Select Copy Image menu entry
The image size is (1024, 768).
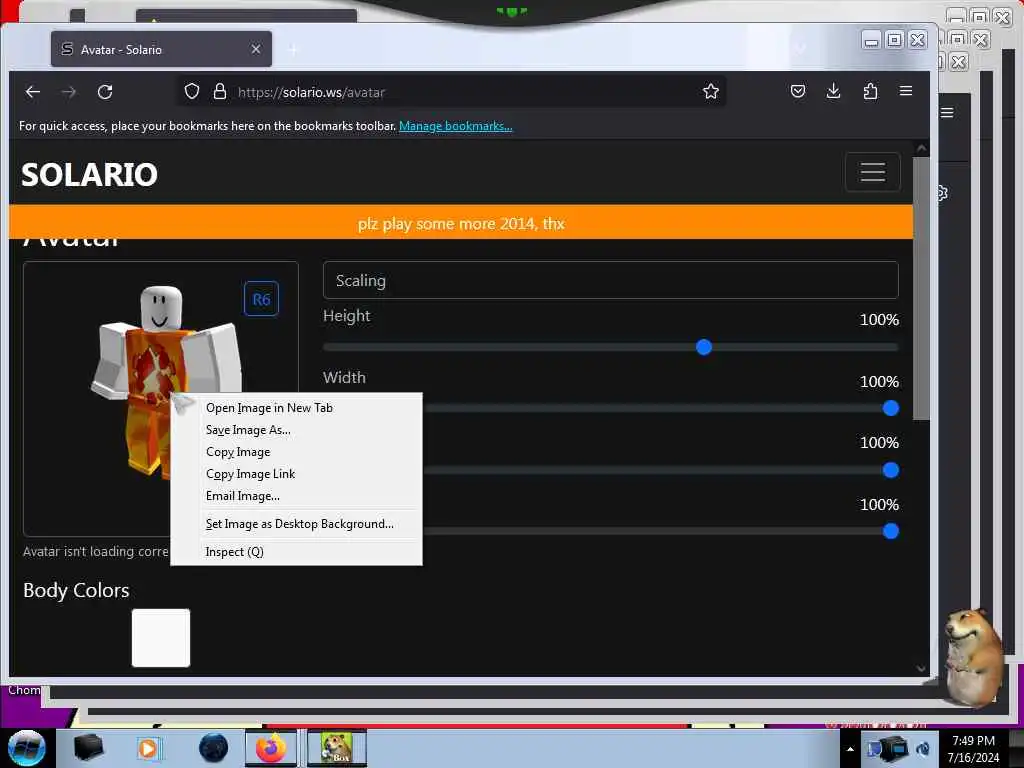[296, 452]
